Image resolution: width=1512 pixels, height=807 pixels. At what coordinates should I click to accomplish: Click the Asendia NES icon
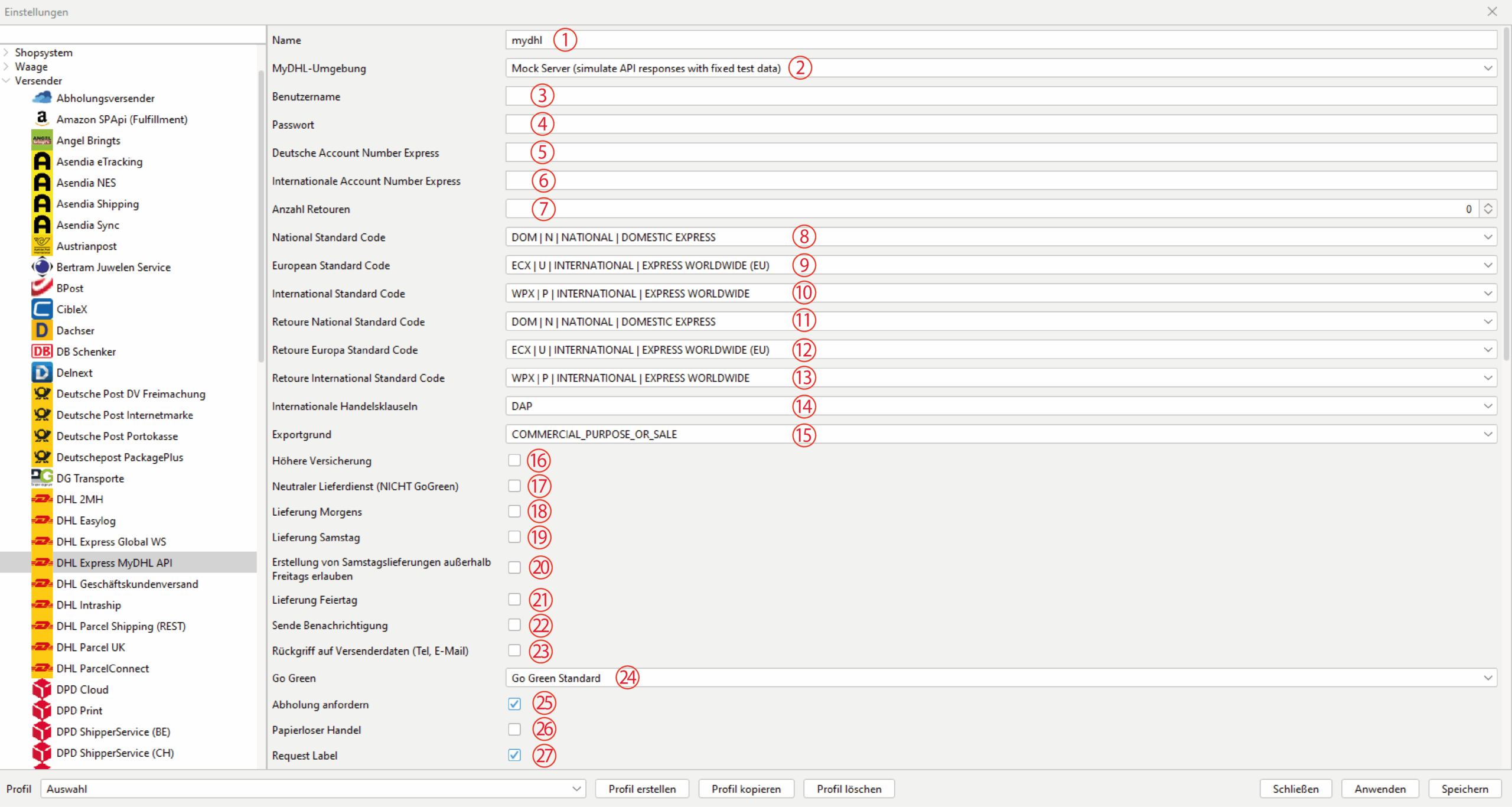click(42, 183)
